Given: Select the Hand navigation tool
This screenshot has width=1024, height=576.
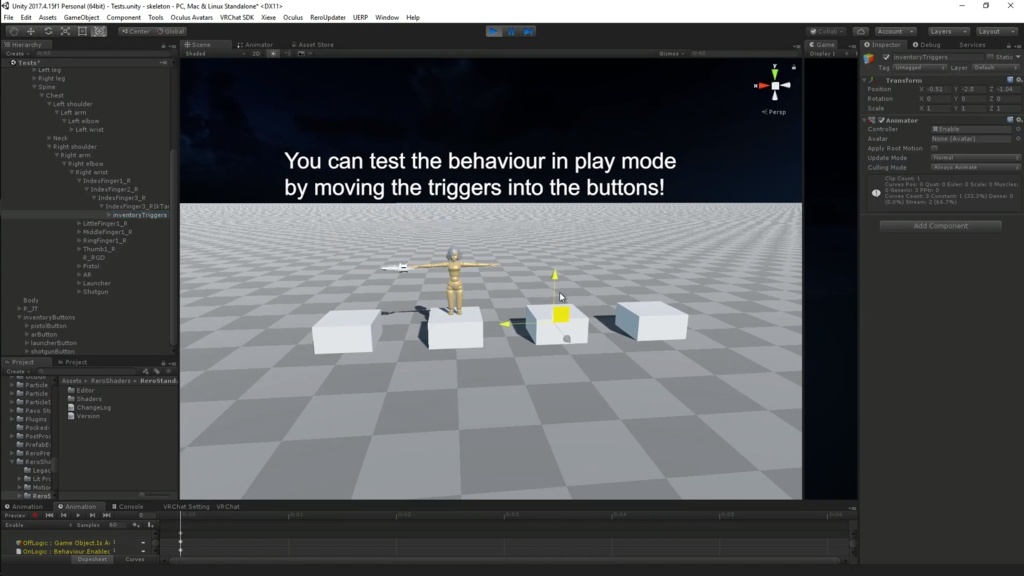Looking at the screenshot, I should (x=13, y=31).
